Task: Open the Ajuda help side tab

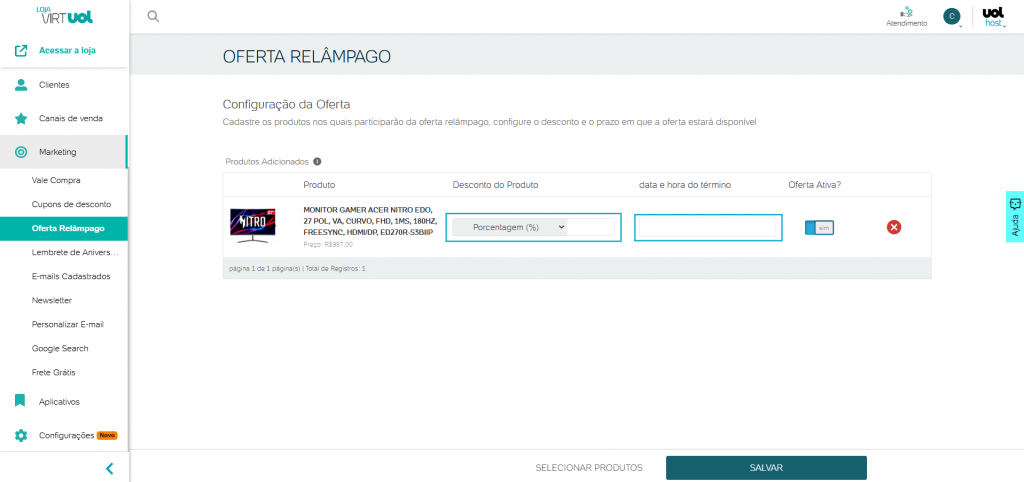Action: [1014, 216]
